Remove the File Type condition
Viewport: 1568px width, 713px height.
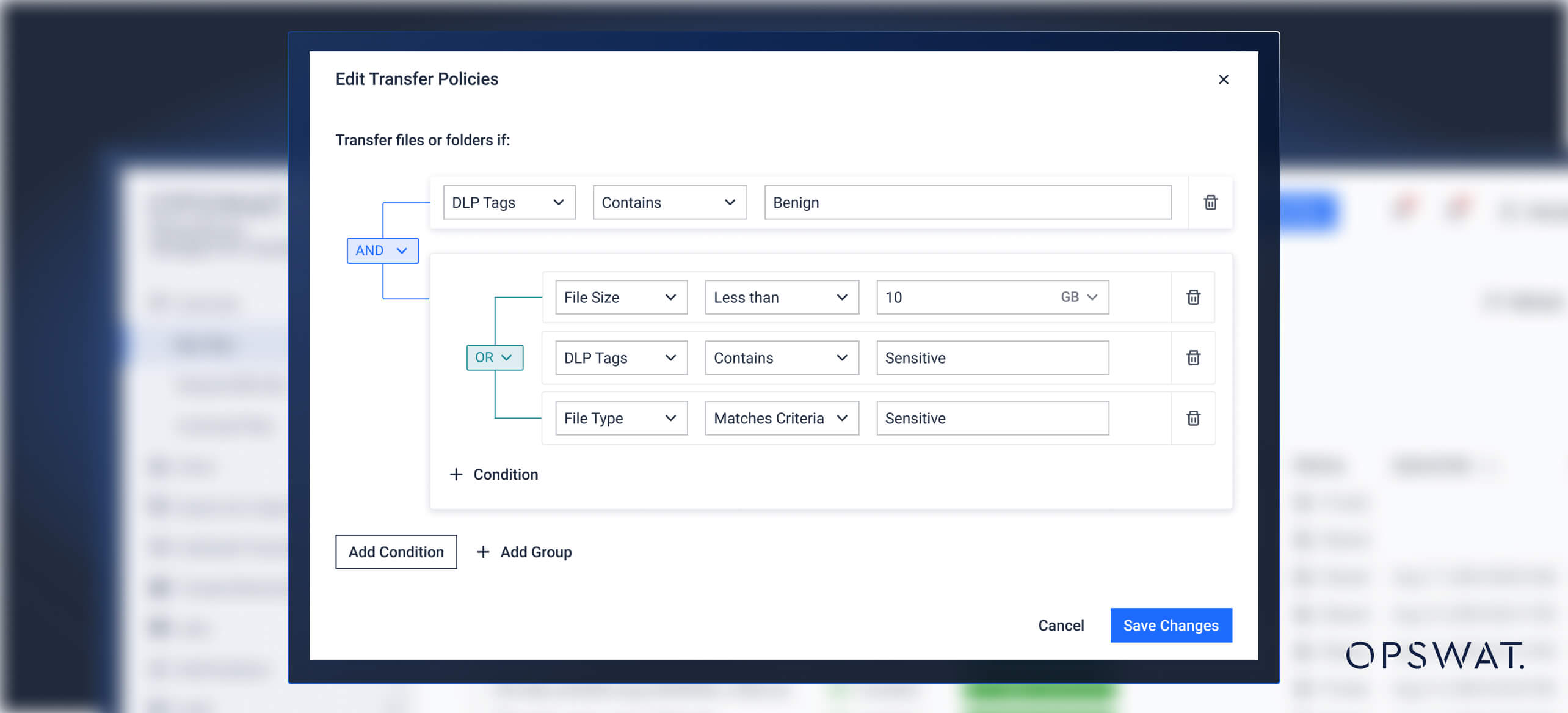pyautogui.click(x=1192, y=418)
